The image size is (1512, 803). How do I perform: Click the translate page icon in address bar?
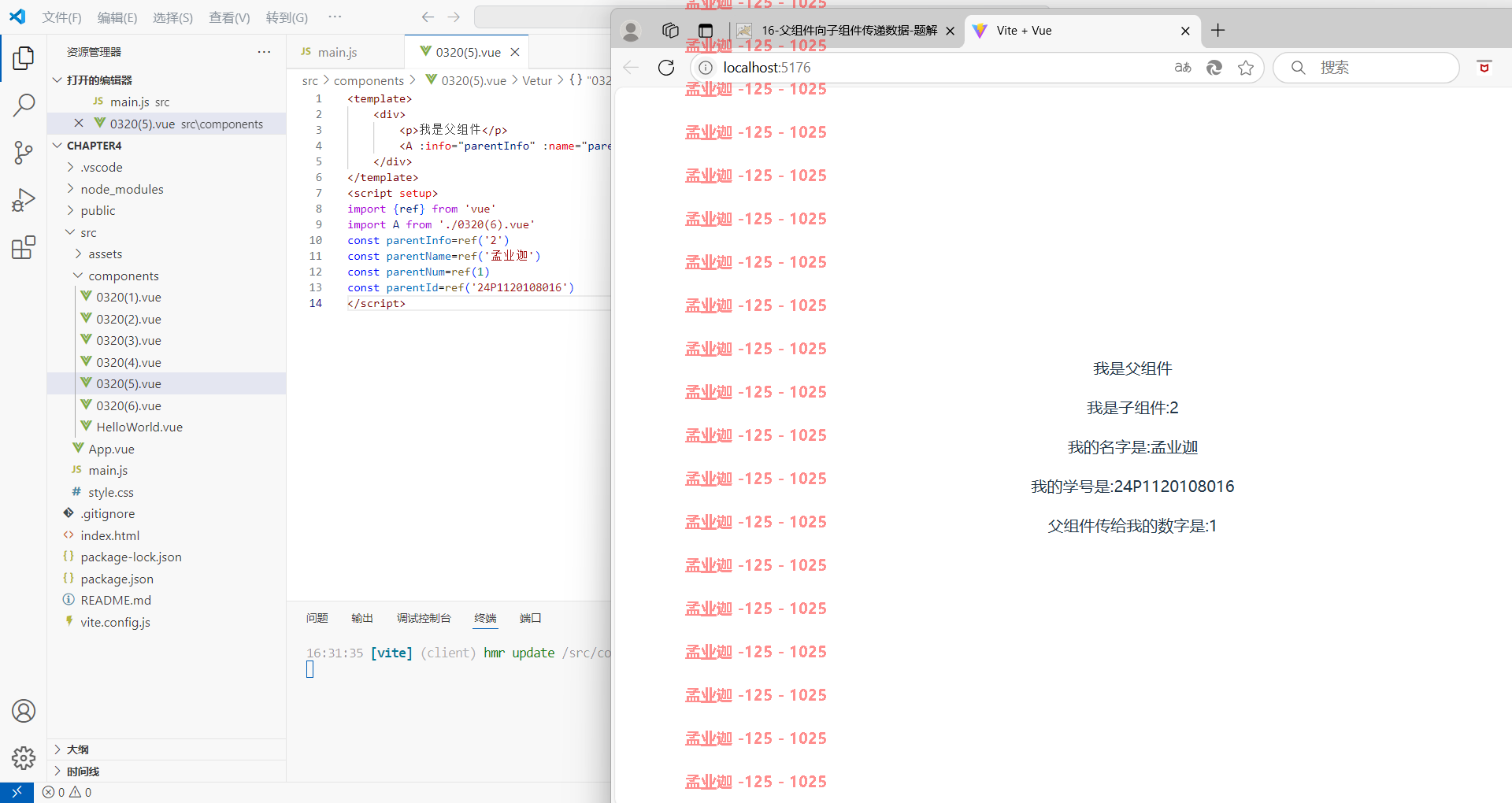[1183, 68]
